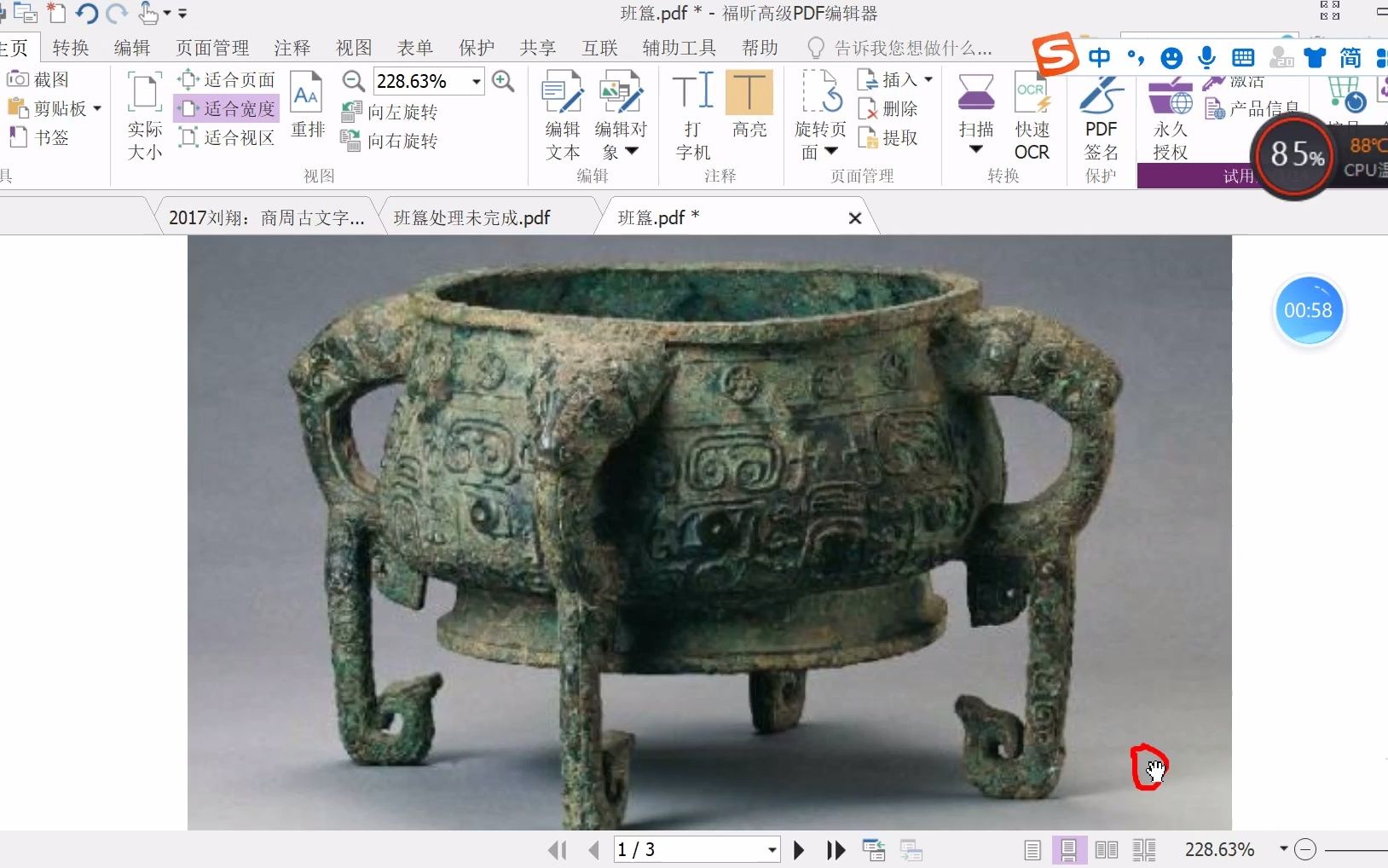
Task: Rotate view with 向右旋转
Action: (390, 141)
